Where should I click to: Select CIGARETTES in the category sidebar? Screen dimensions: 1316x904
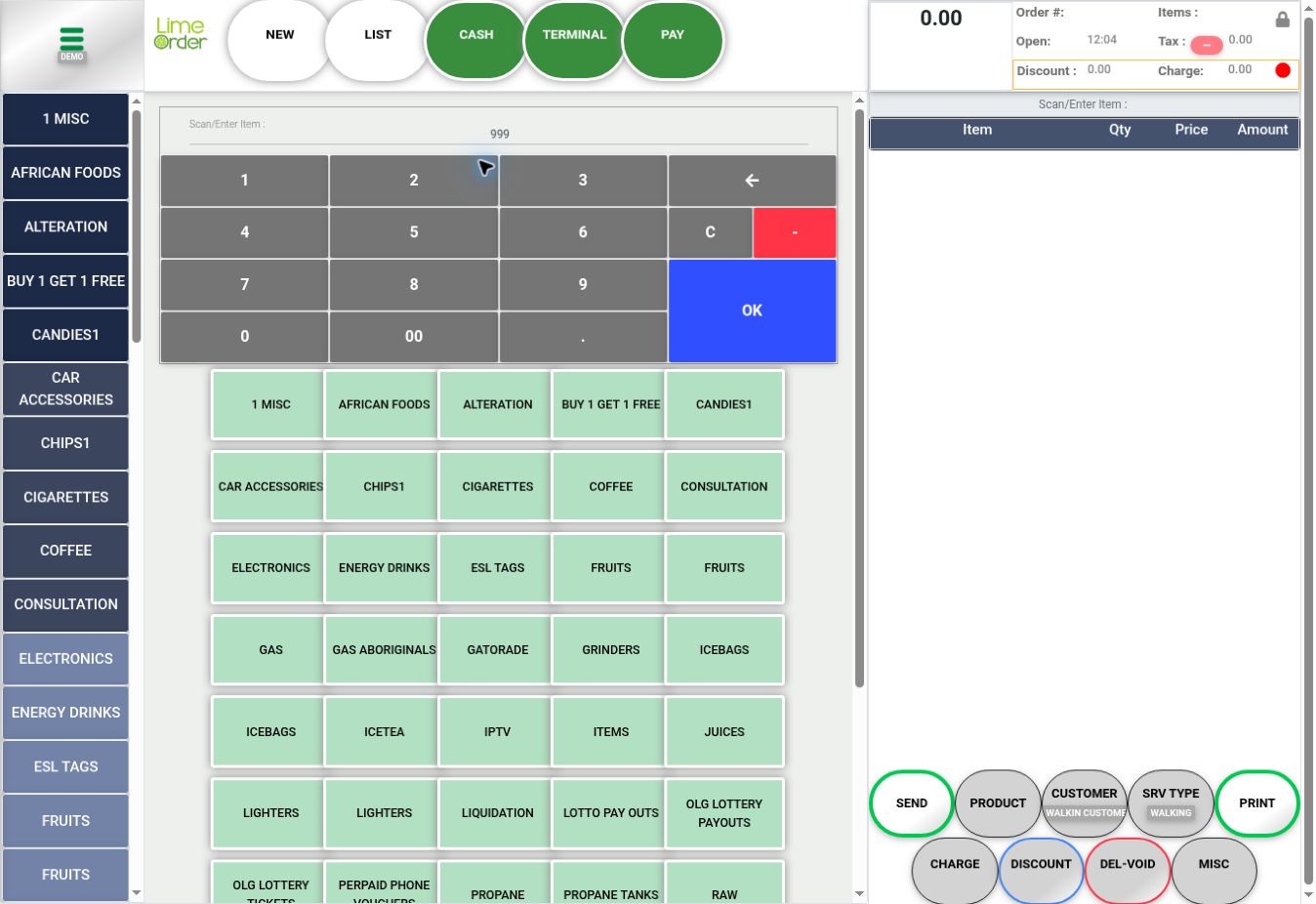[65, 497]
